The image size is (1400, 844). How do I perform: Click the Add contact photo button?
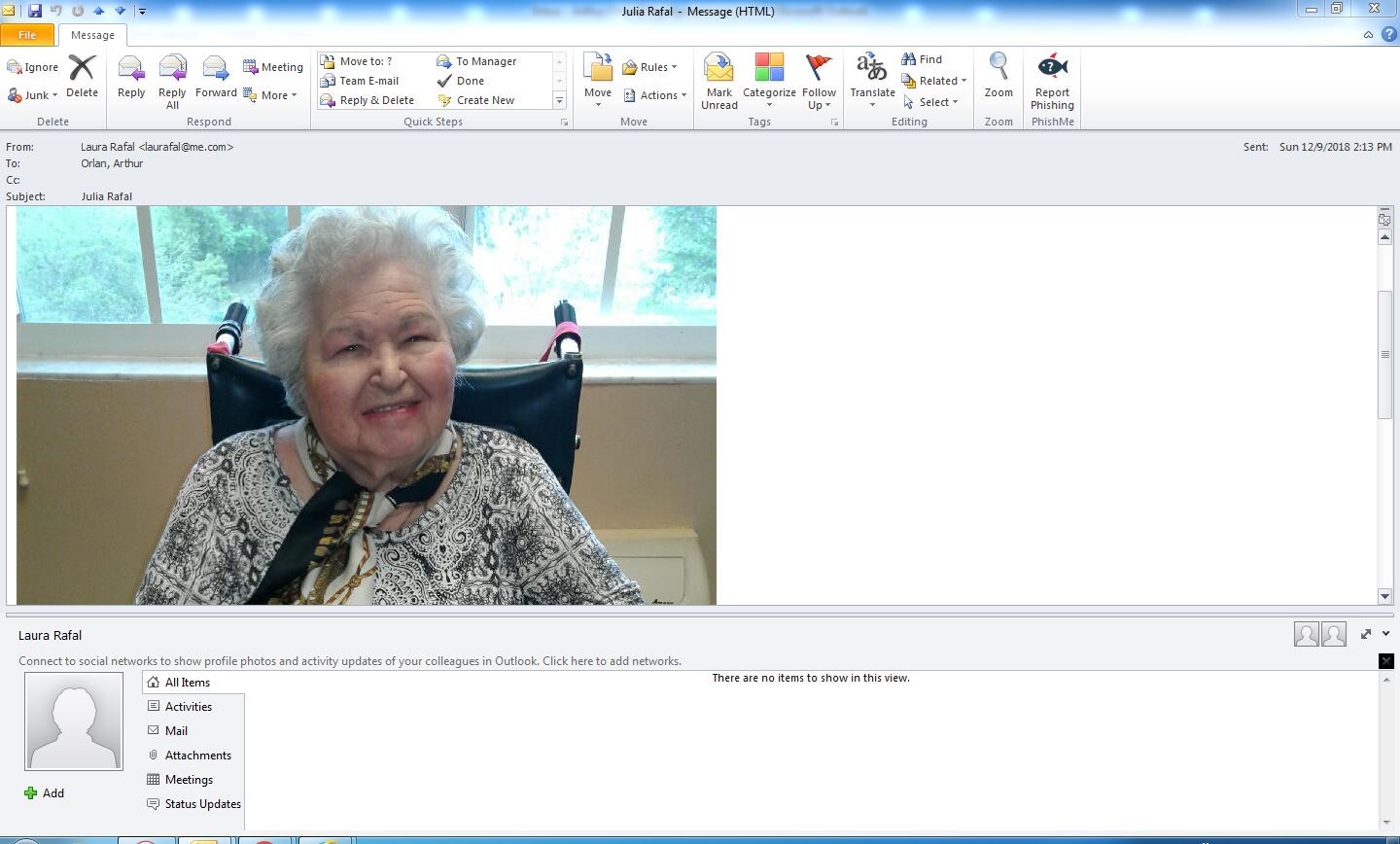coord(45,792)
